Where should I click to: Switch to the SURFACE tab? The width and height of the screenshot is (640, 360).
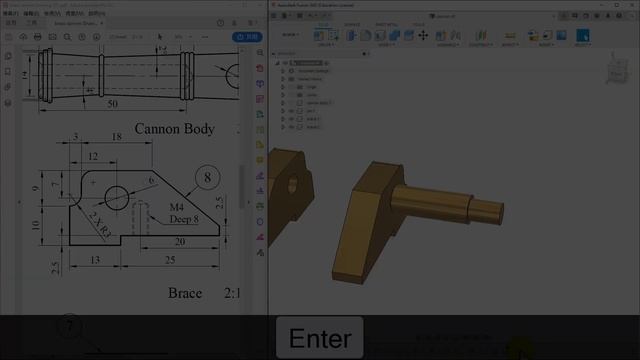[x=352, y=25]
